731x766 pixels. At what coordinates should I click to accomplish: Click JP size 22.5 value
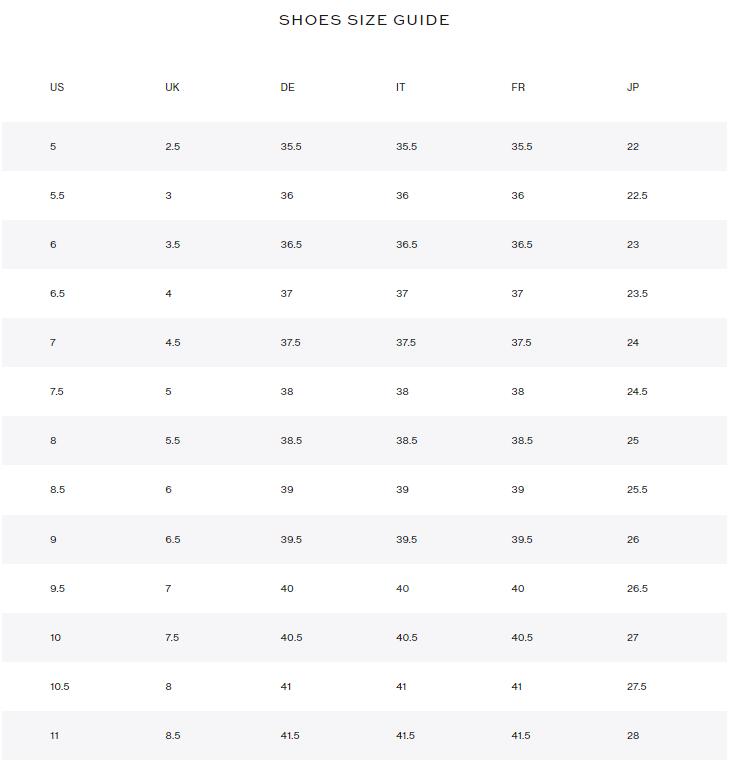(x=637, y=195)
